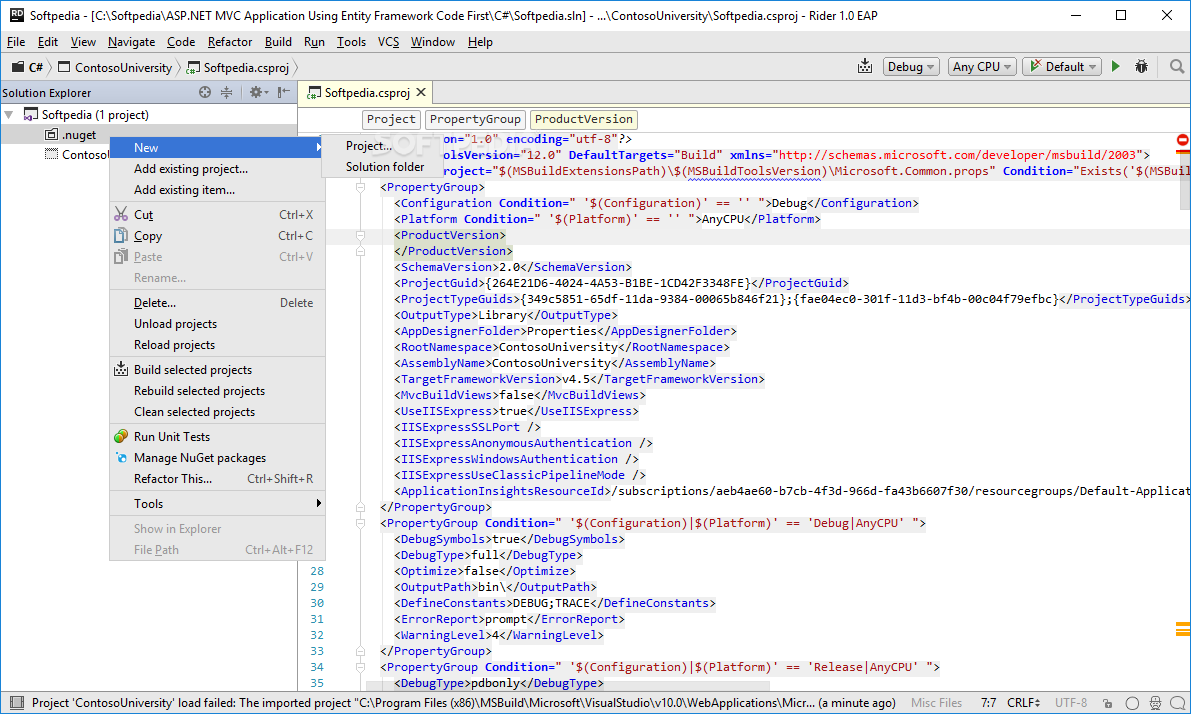Image resolution: width=1191 pixels, height=714 pixels.
Task: Click the orange warning stripe in scrollbar
Action: point(1183,629)
